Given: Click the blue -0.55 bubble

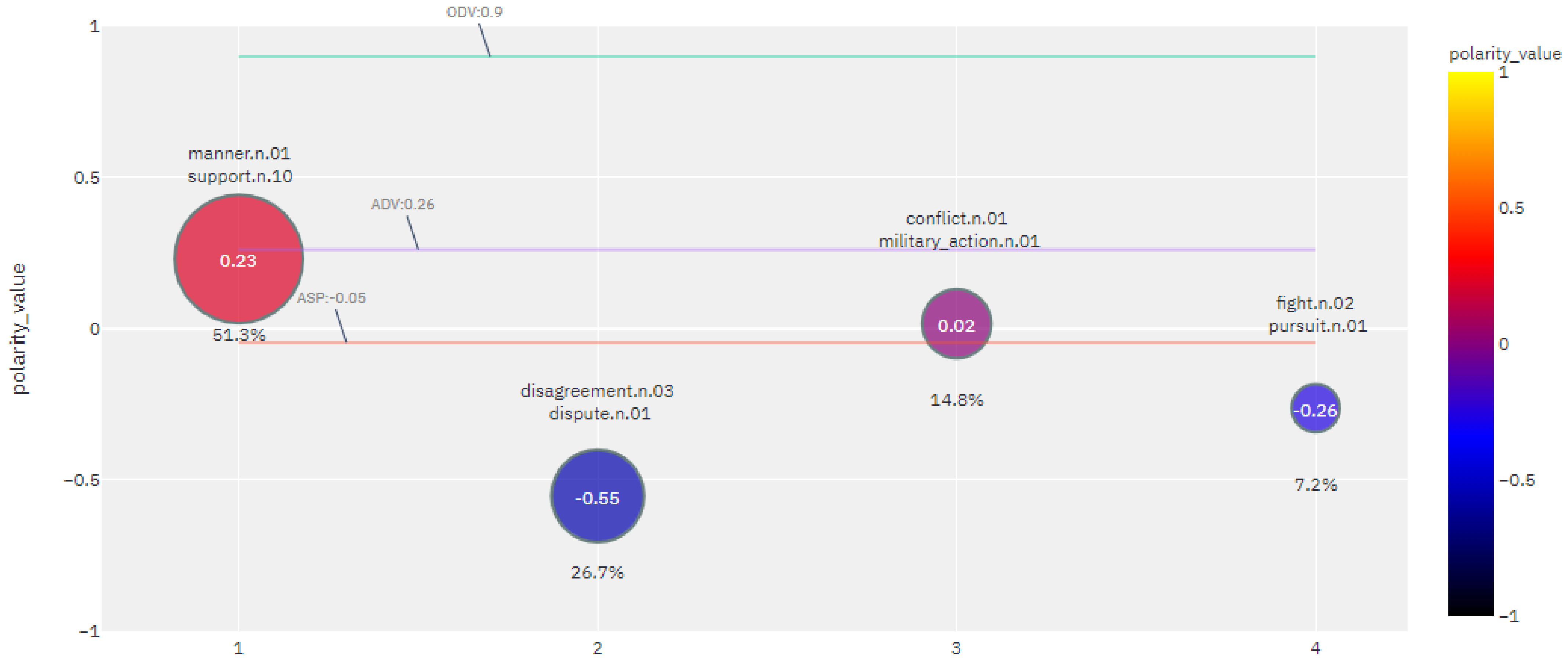Looking at the screenshot, I should (x=597, y=496).
